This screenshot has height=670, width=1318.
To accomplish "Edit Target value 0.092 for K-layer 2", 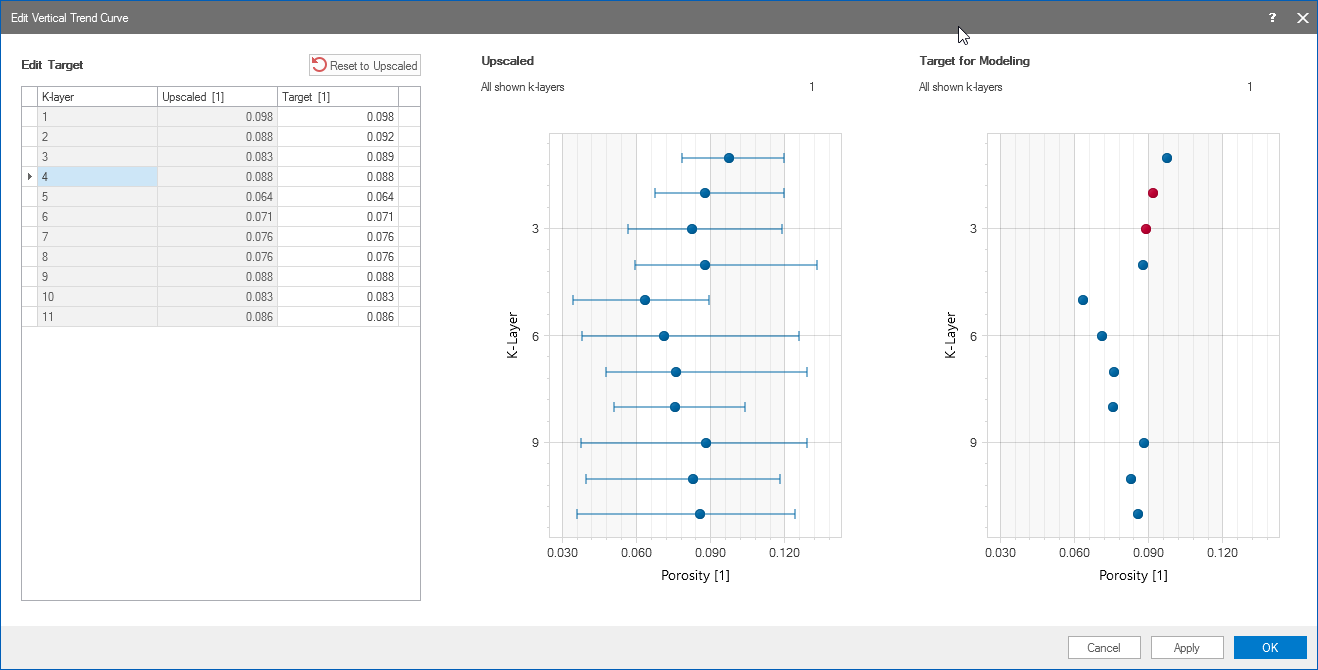I will [338, 137].
